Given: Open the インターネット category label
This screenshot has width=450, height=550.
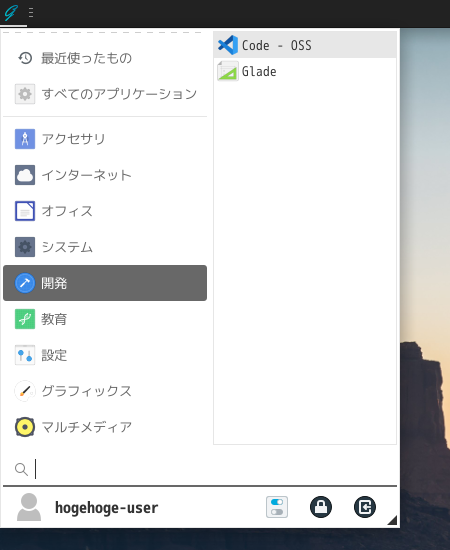Looking at the screenshot, I should pos(87,175).
